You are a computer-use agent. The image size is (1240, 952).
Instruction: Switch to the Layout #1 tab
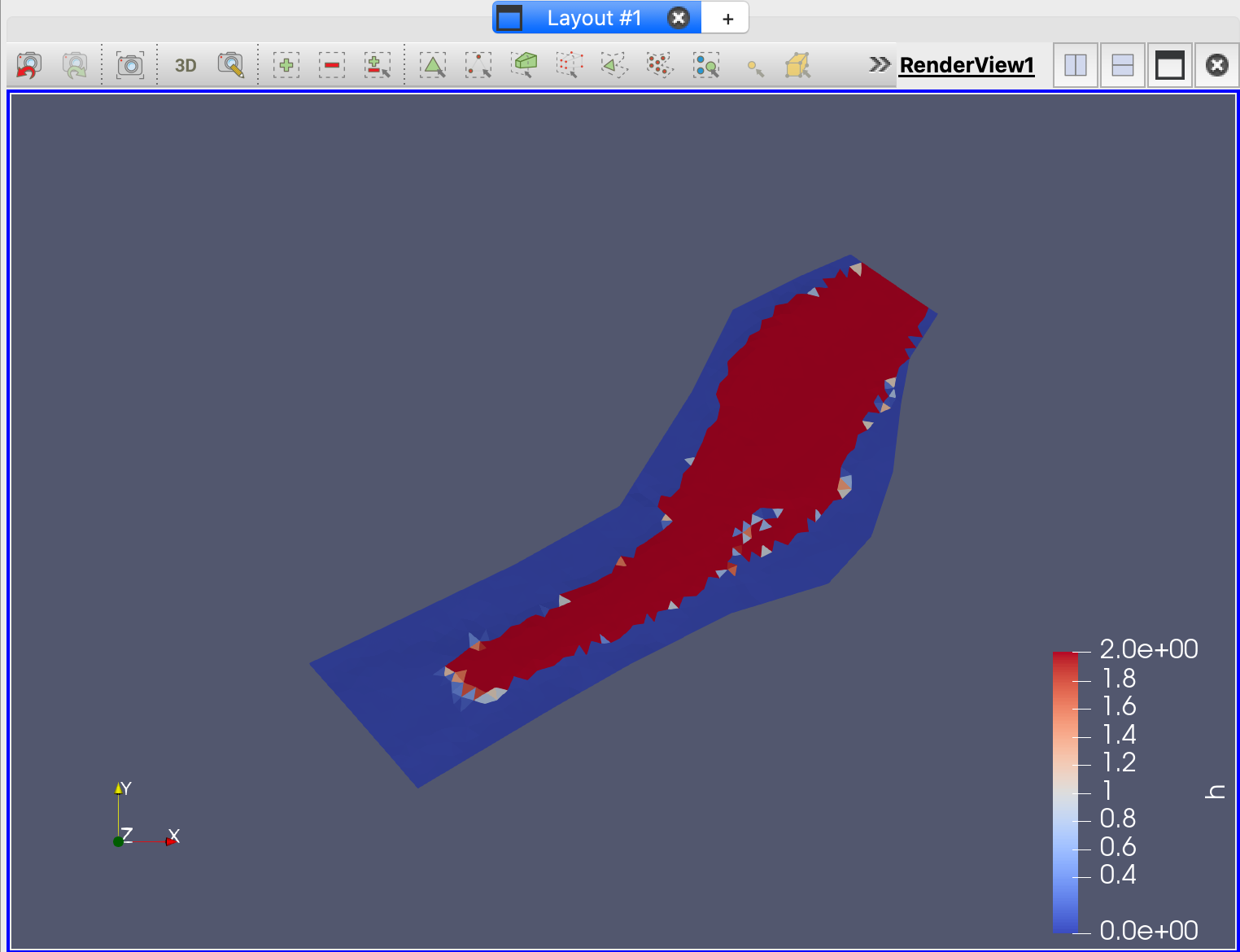point(594,18)
